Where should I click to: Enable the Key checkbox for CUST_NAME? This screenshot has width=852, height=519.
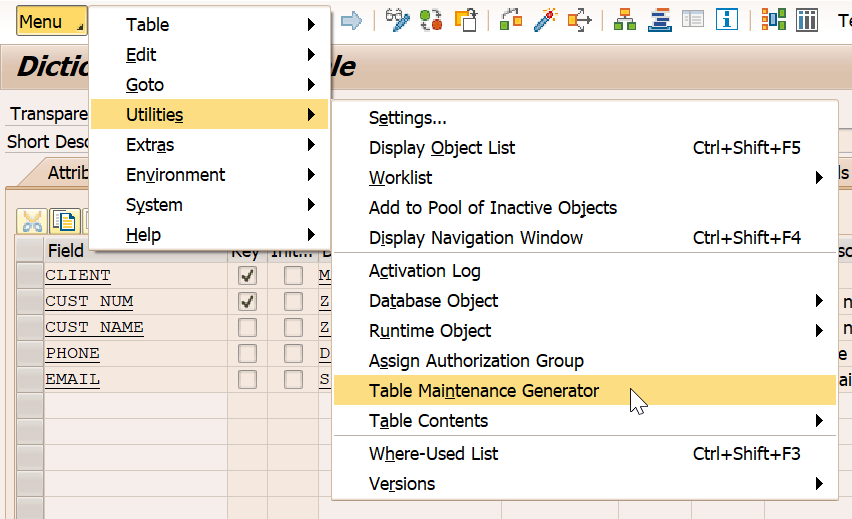(x=247, y=328)
